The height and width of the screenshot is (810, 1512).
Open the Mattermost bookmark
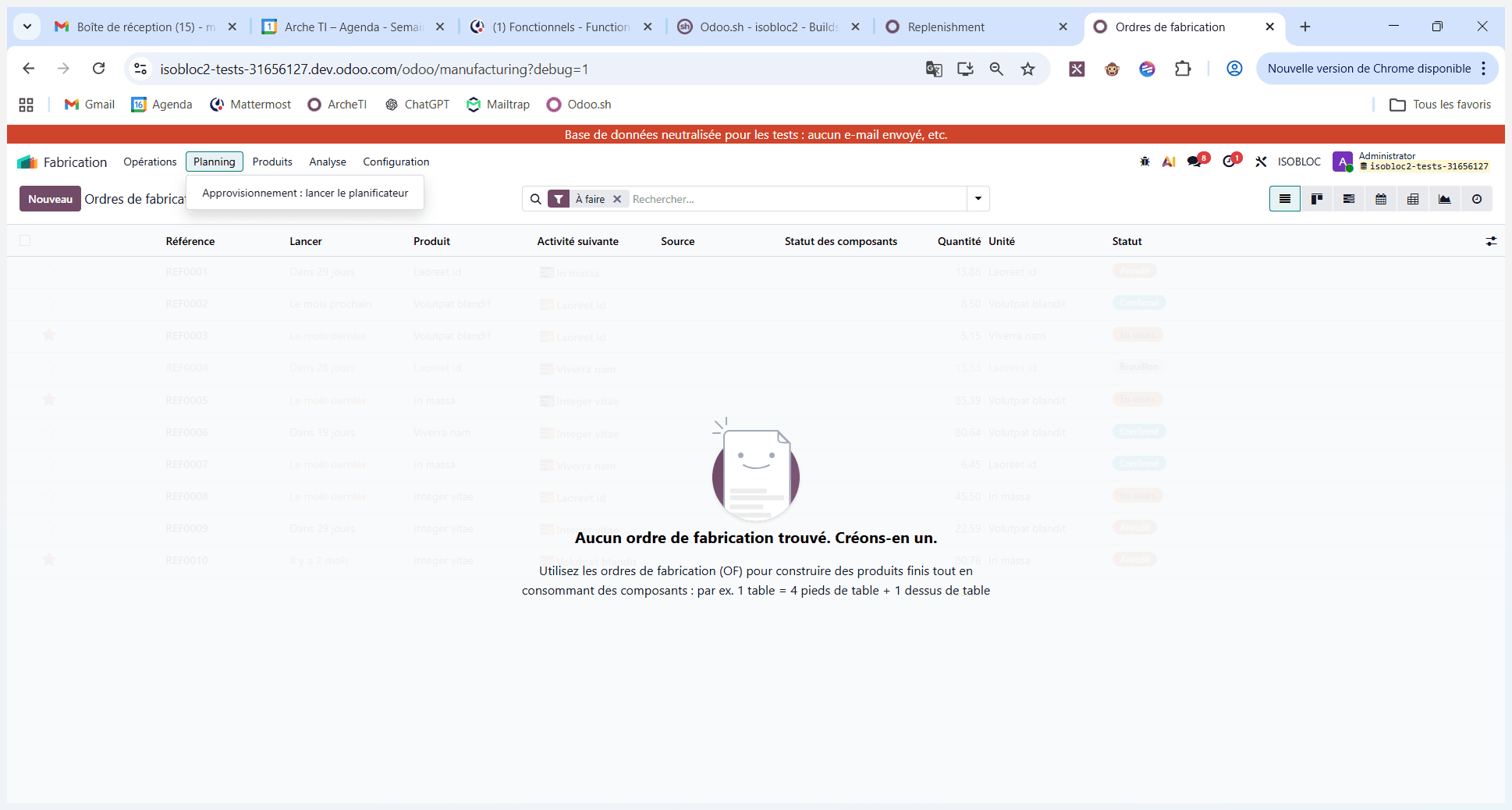(x=250, y=105)
